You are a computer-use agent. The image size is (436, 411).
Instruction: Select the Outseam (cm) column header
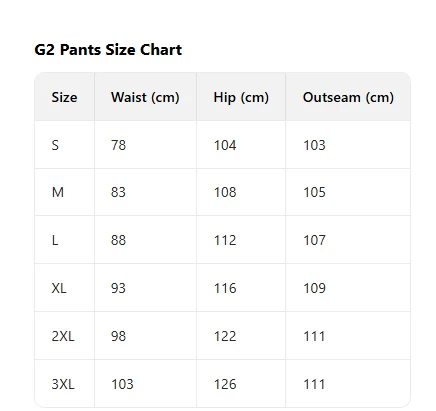[x=348, y=97]
